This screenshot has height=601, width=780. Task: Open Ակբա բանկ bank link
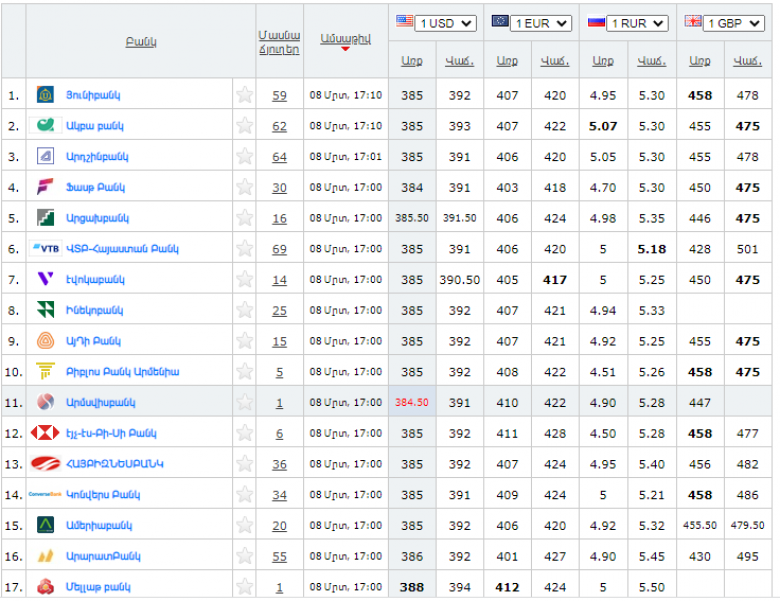[94, 126]
